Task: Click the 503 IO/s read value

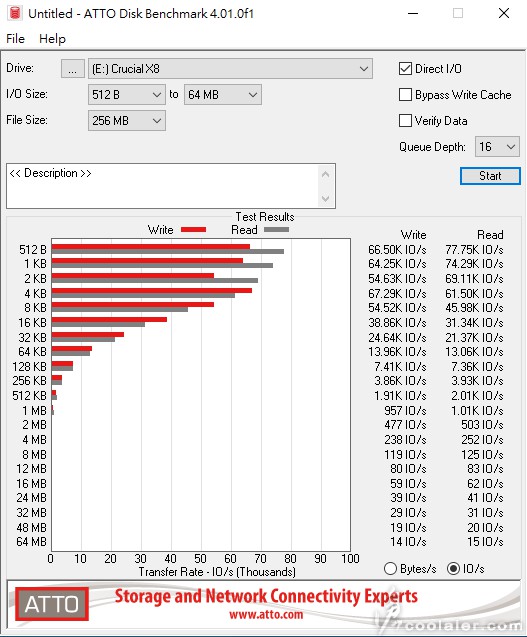Action: point(482,425)
